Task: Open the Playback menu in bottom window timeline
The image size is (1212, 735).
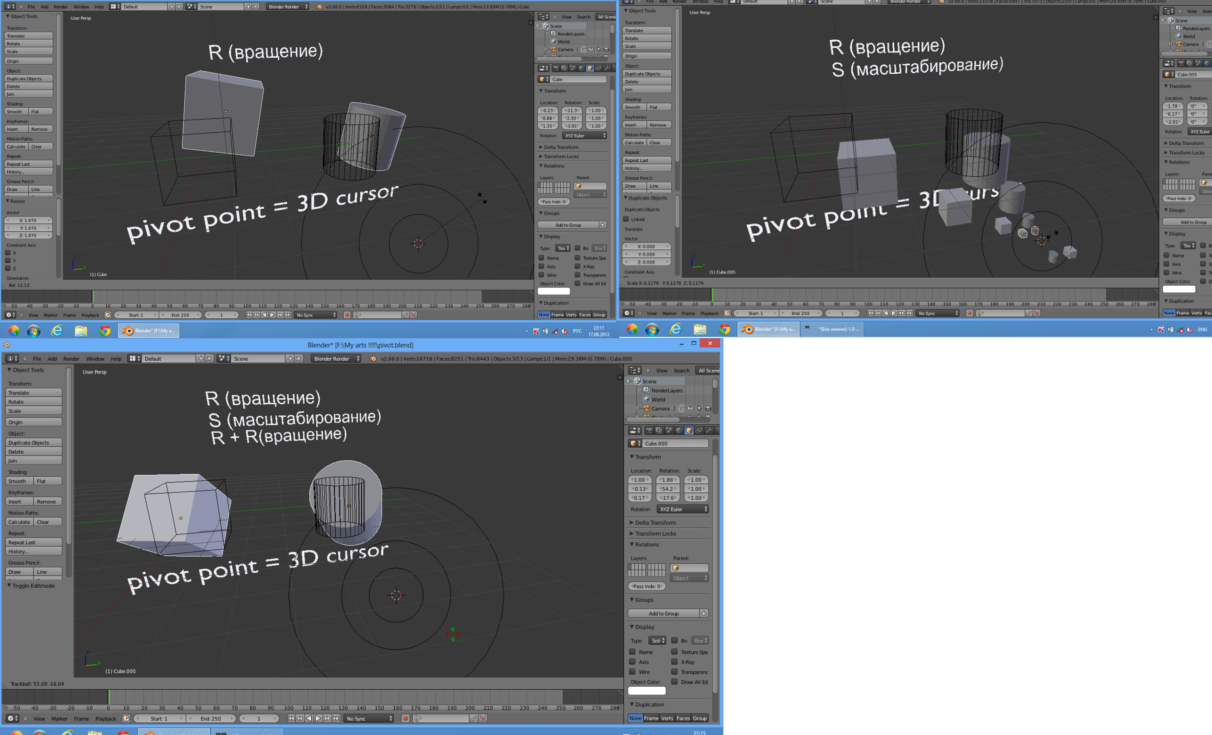Action: (x=105, y=719)
